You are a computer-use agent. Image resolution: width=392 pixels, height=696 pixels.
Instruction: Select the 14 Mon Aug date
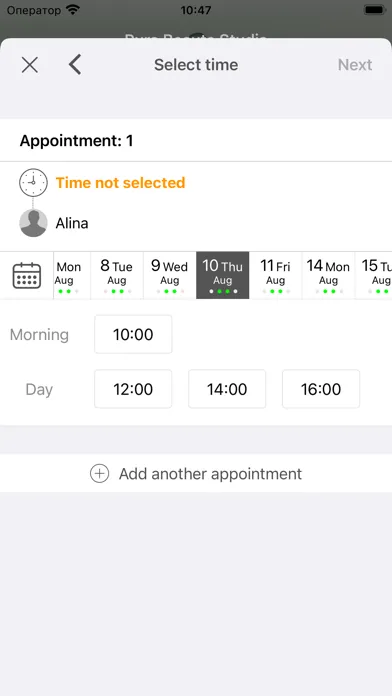(x=329, y=276)
